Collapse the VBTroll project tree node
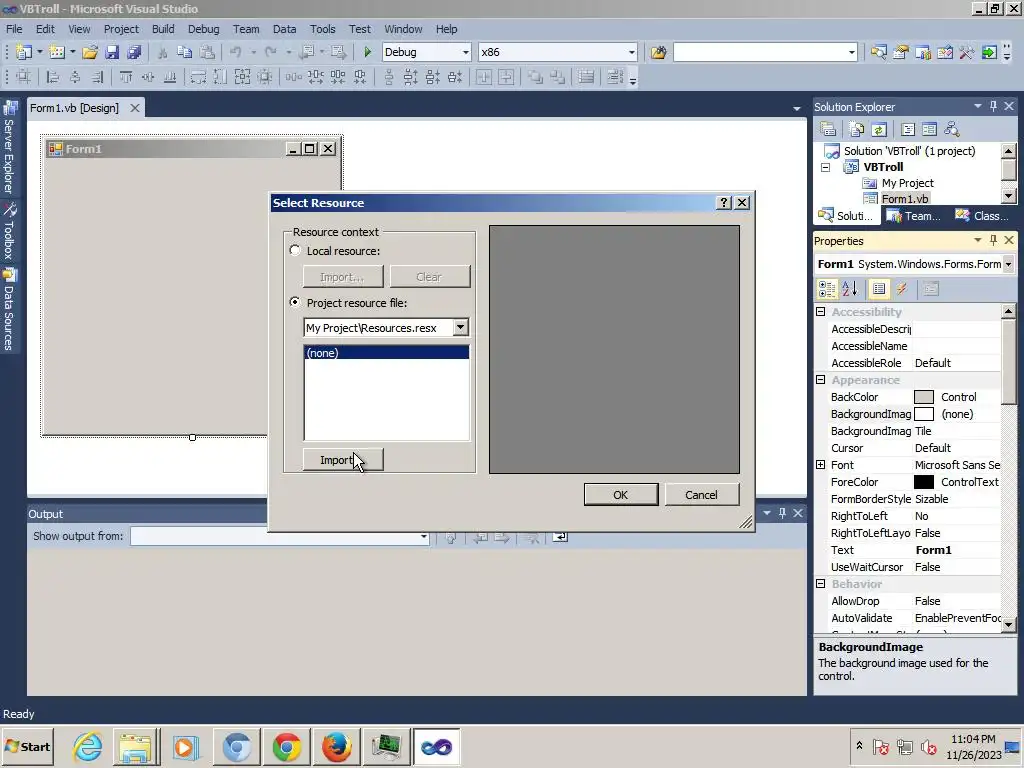 (825, 167)
